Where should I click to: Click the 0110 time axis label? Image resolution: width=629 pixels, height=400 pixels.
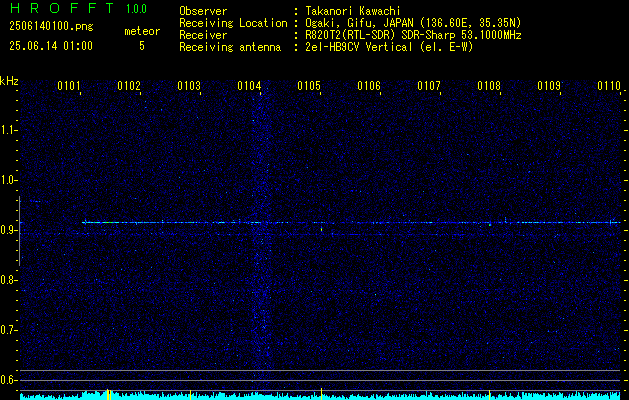(x=609, y=86)
